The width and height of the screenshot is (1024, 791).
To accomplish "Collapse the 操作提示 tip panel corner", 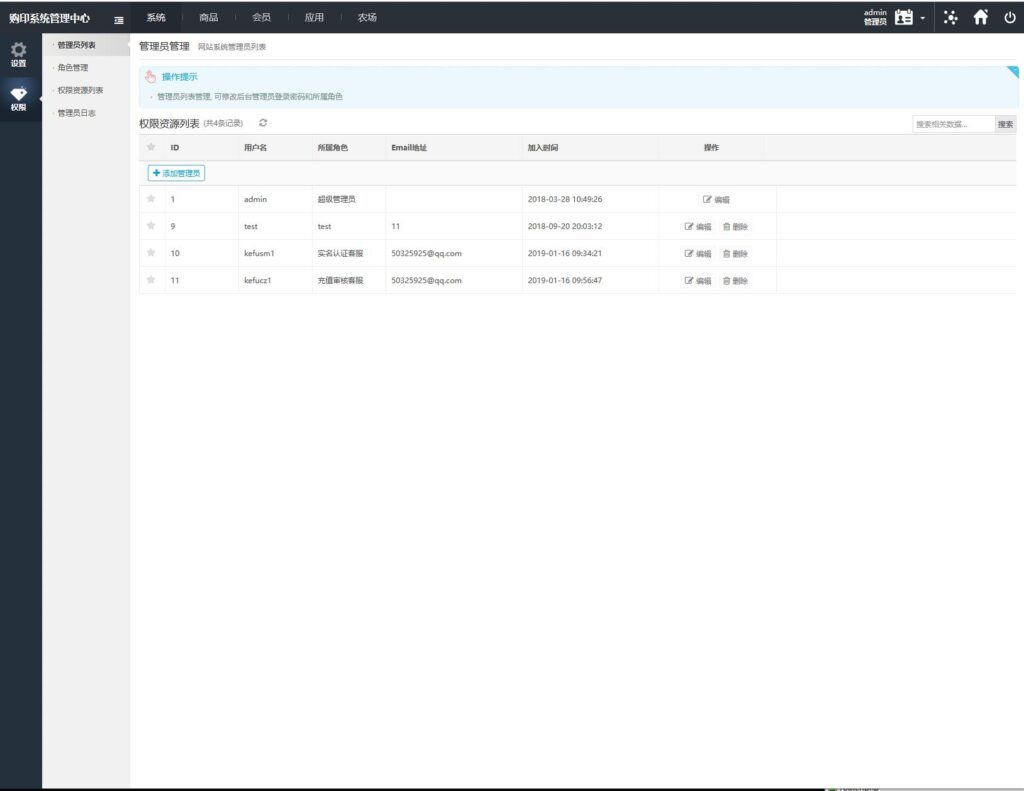I will coord(1012,73).
